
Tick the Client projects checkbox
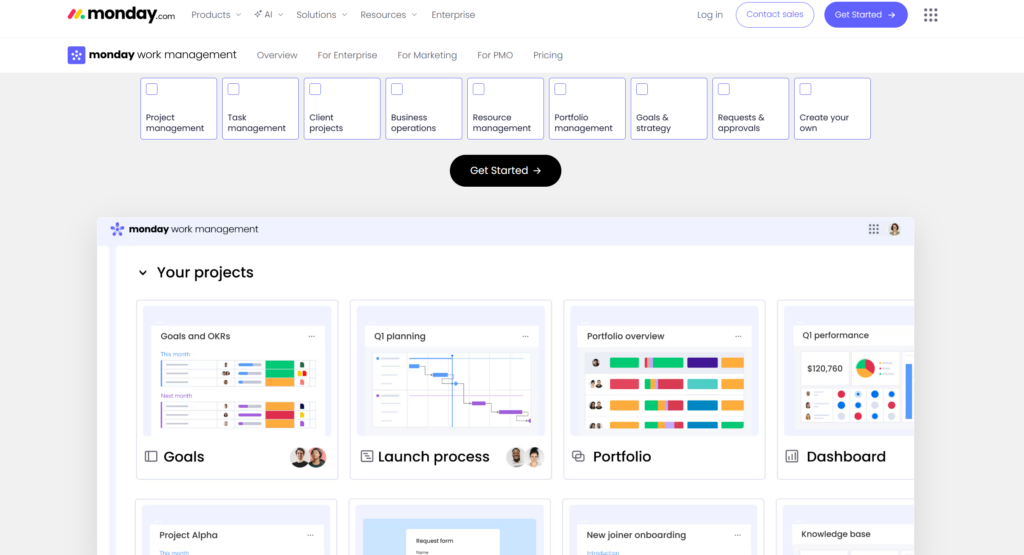point(315,89)
